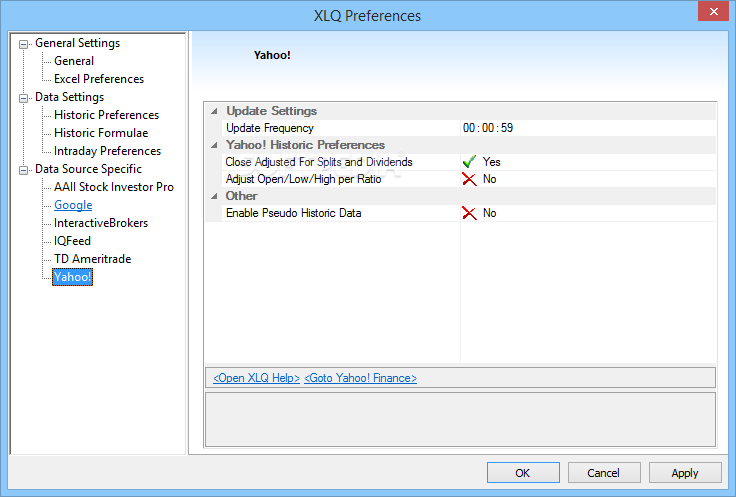736x497 pixels.
Task: Collapse the Data Source Specific node
Action: [x=23, y=170]
